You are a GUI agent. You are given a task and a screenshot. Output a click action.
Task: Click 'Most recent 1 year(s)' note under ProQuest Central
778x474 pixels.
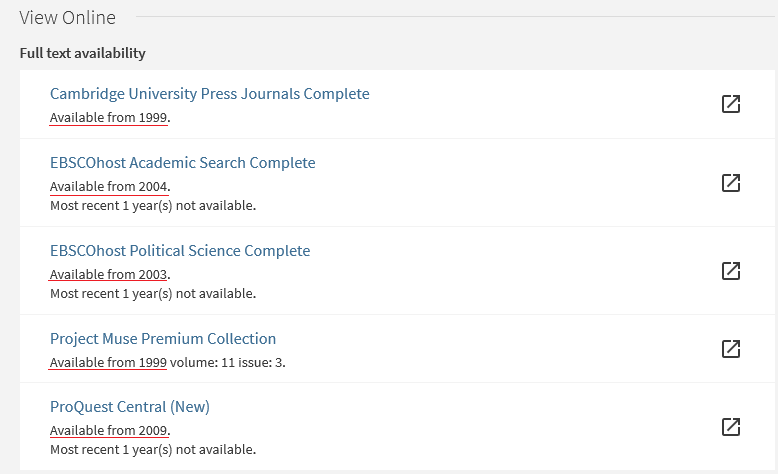(153, 450)
